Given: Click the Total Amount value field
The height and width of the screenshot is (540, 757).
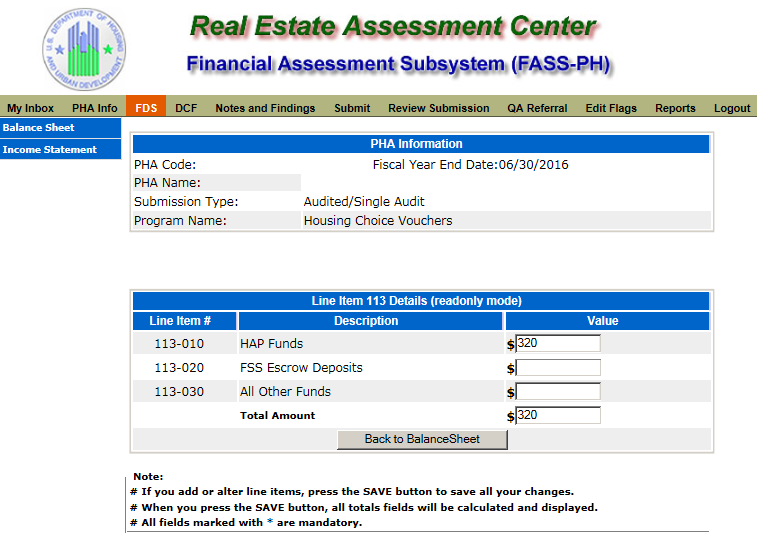Looking at the screenshot, I should (558, 415).
